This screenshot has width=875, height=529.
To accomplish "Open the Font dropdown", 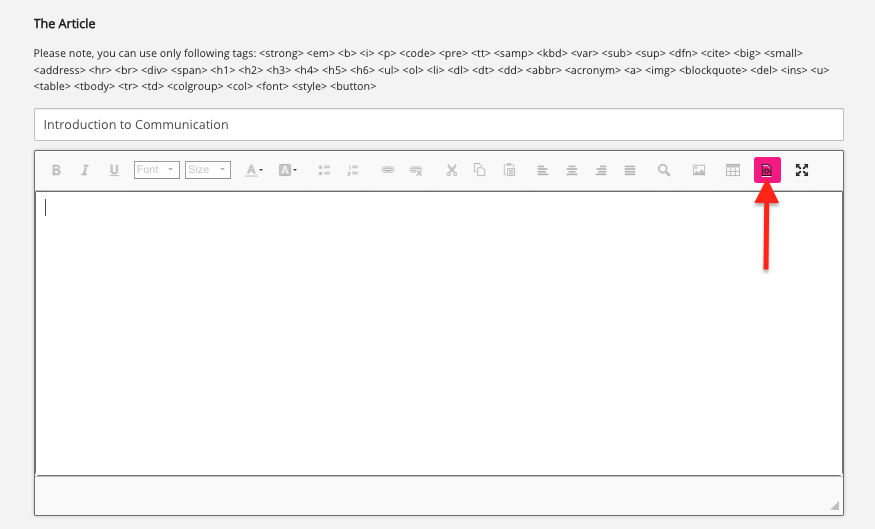I will (156, 170).
